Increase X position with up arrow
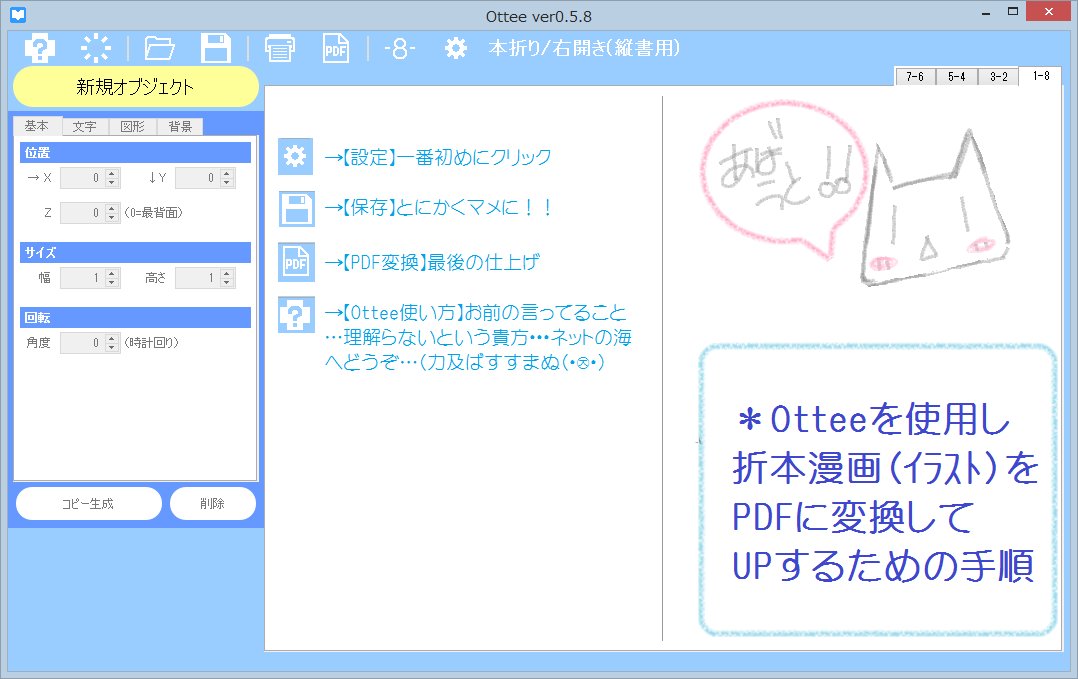The width and height of the screenshot is (1078, 679). pos(112,173)
